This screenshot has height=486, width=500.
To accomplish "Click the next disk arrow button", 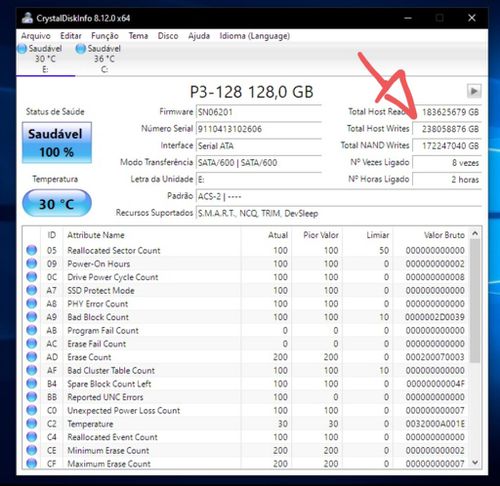I will (x=474, y=91).
